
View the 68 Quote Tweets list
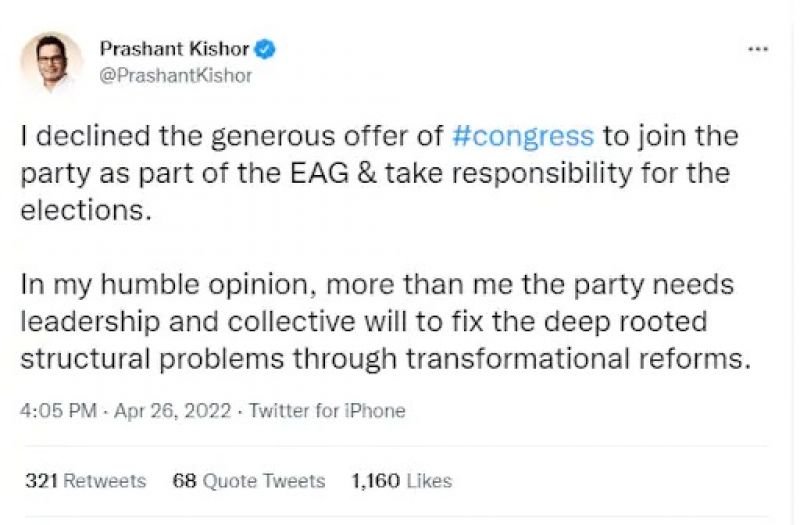pyautogui.click(x=249, y=481)
